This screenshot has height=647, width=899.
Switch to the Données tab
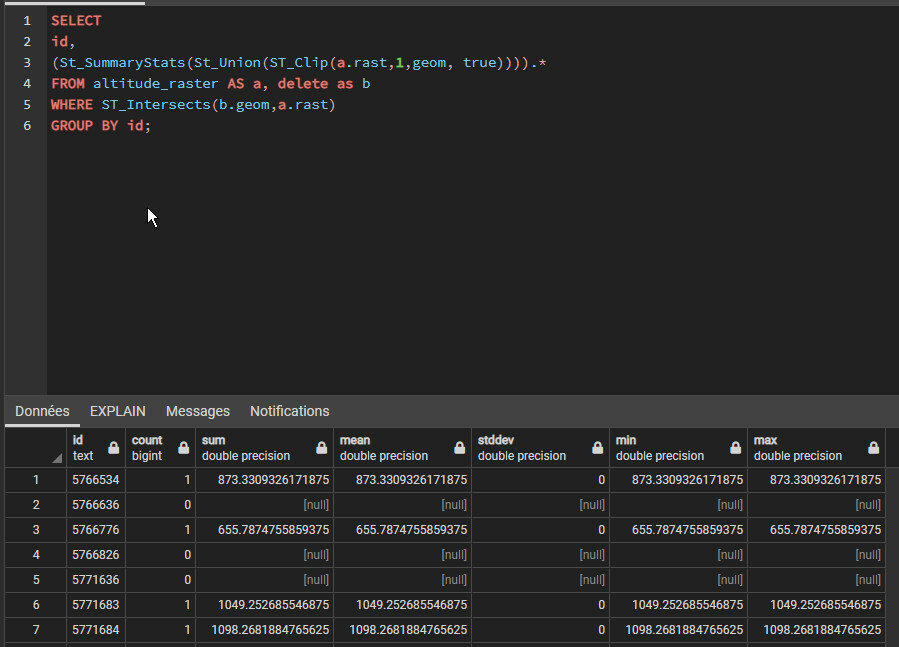(42, 411)
